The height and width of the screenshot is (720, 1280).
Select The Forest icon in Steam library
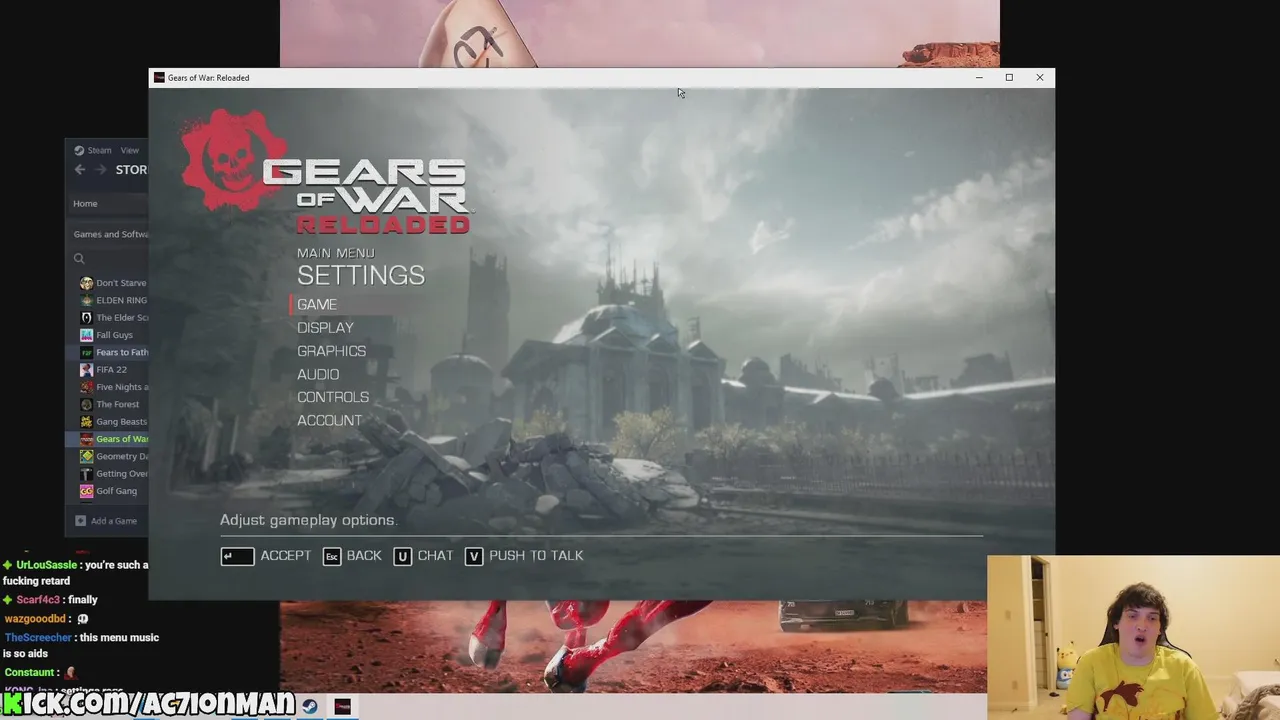[x=87, y=404]
